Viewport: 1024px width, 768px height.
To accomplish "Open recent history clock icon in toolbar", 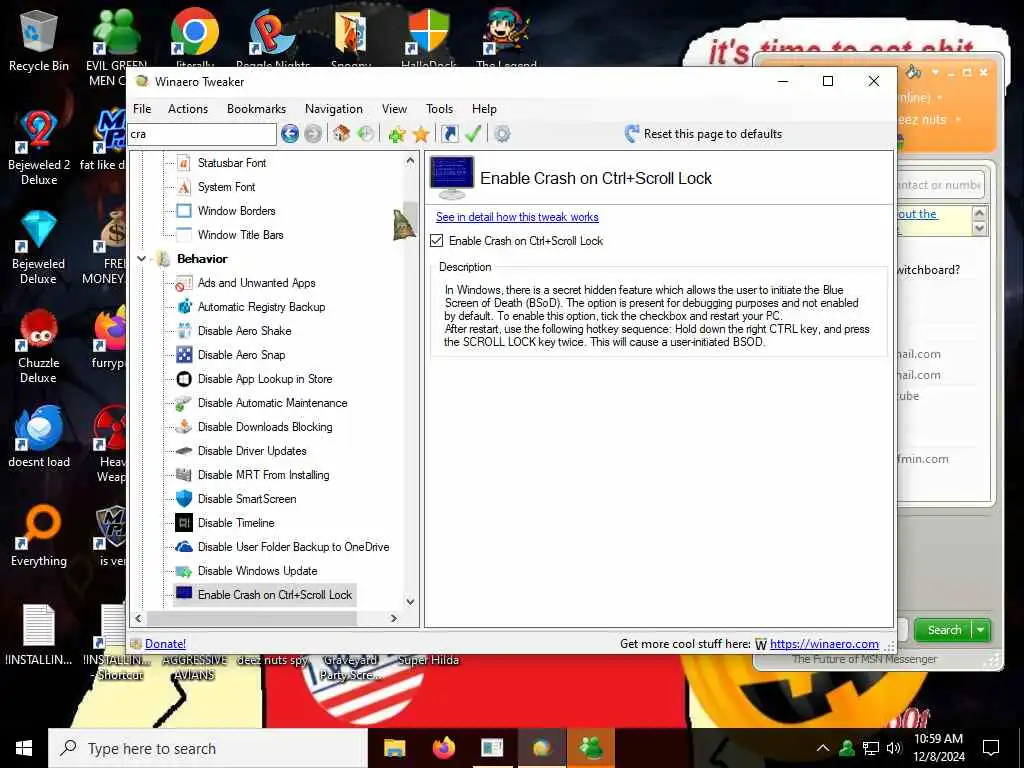I will click(366, 134).
